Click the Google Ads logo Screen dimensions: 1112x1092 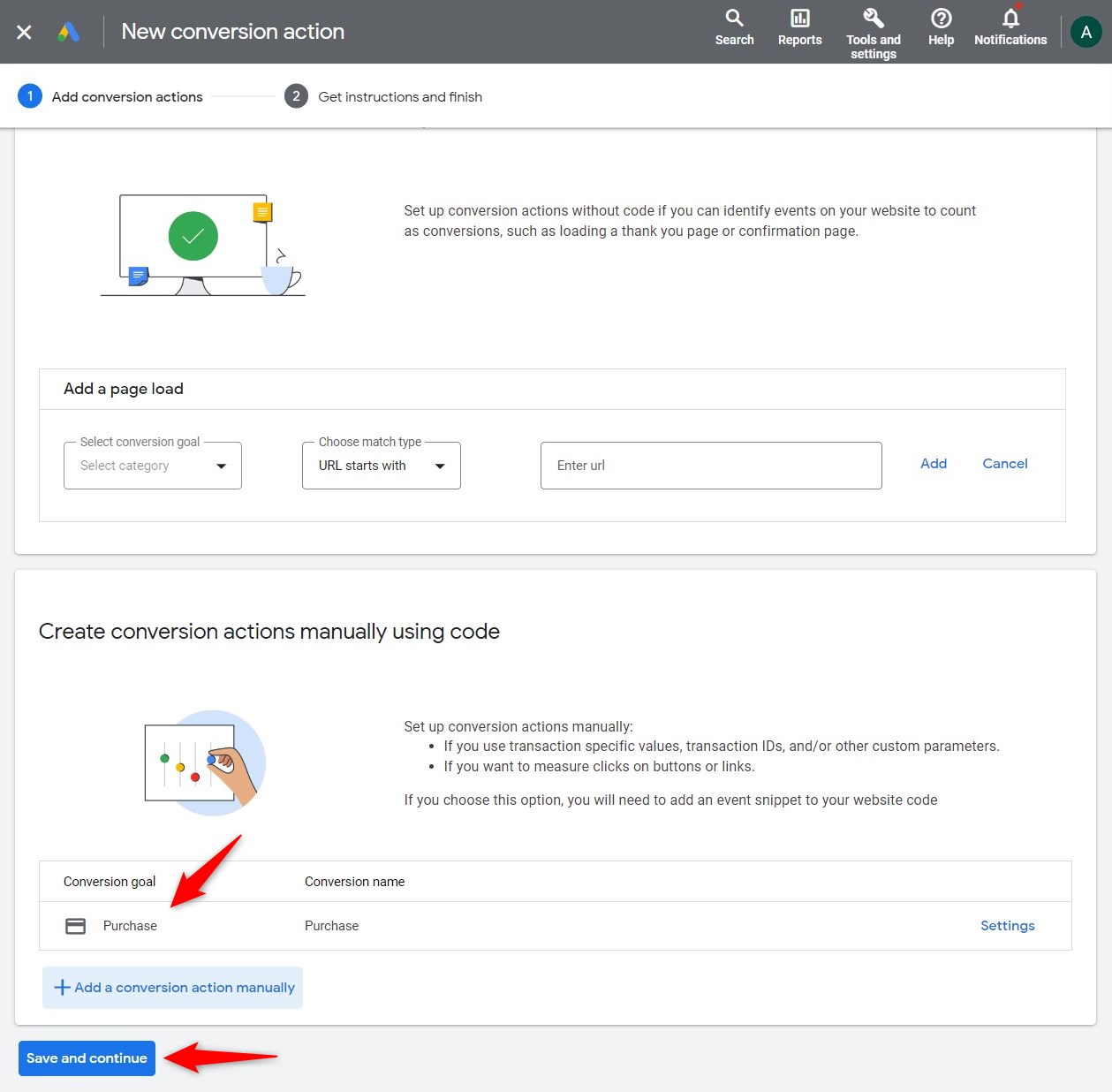click(69, 31)
